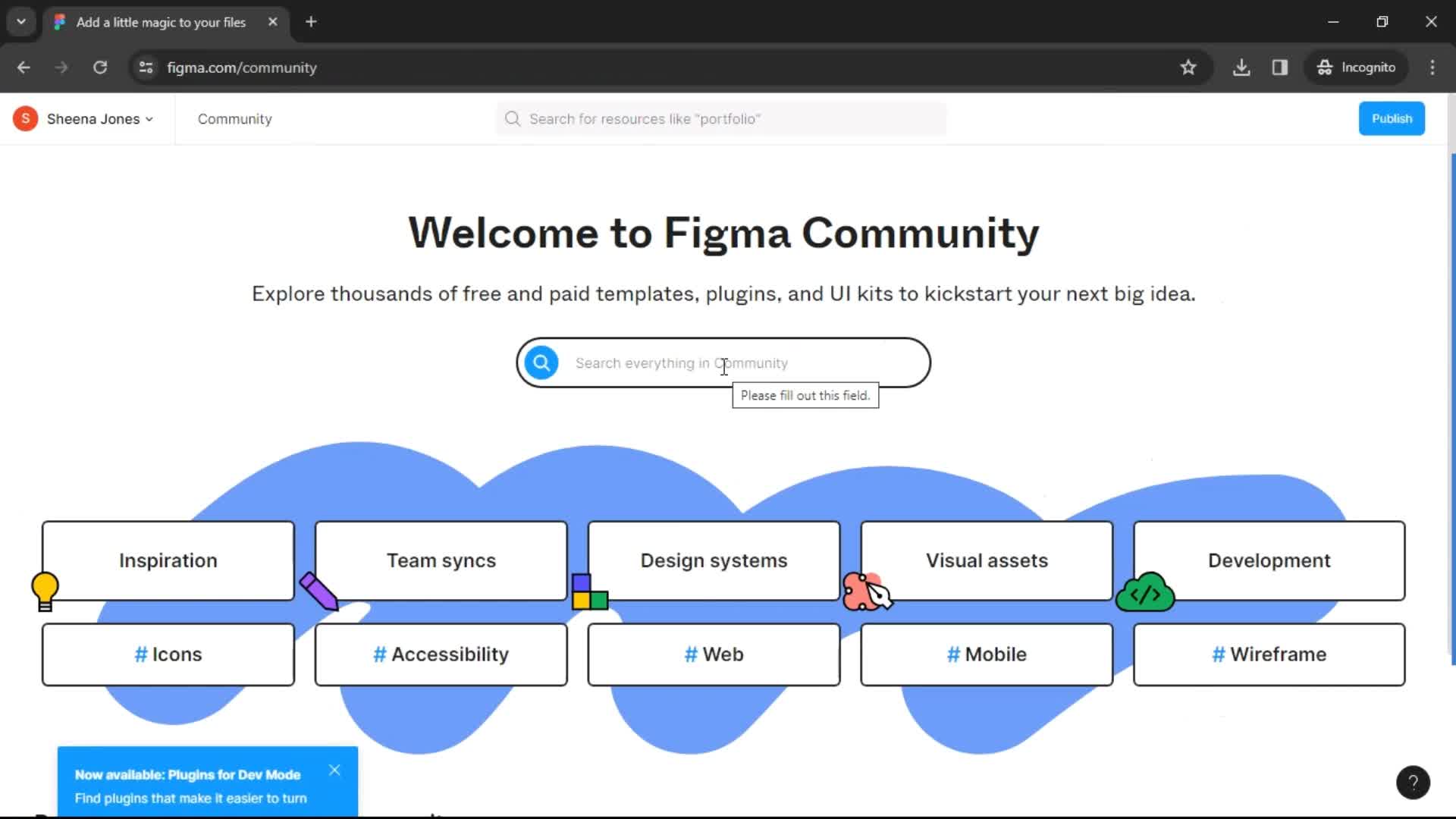This screenshot has width=1456, height=819.
Task: Click the Community menu item in header
Action: click(235, 118)
